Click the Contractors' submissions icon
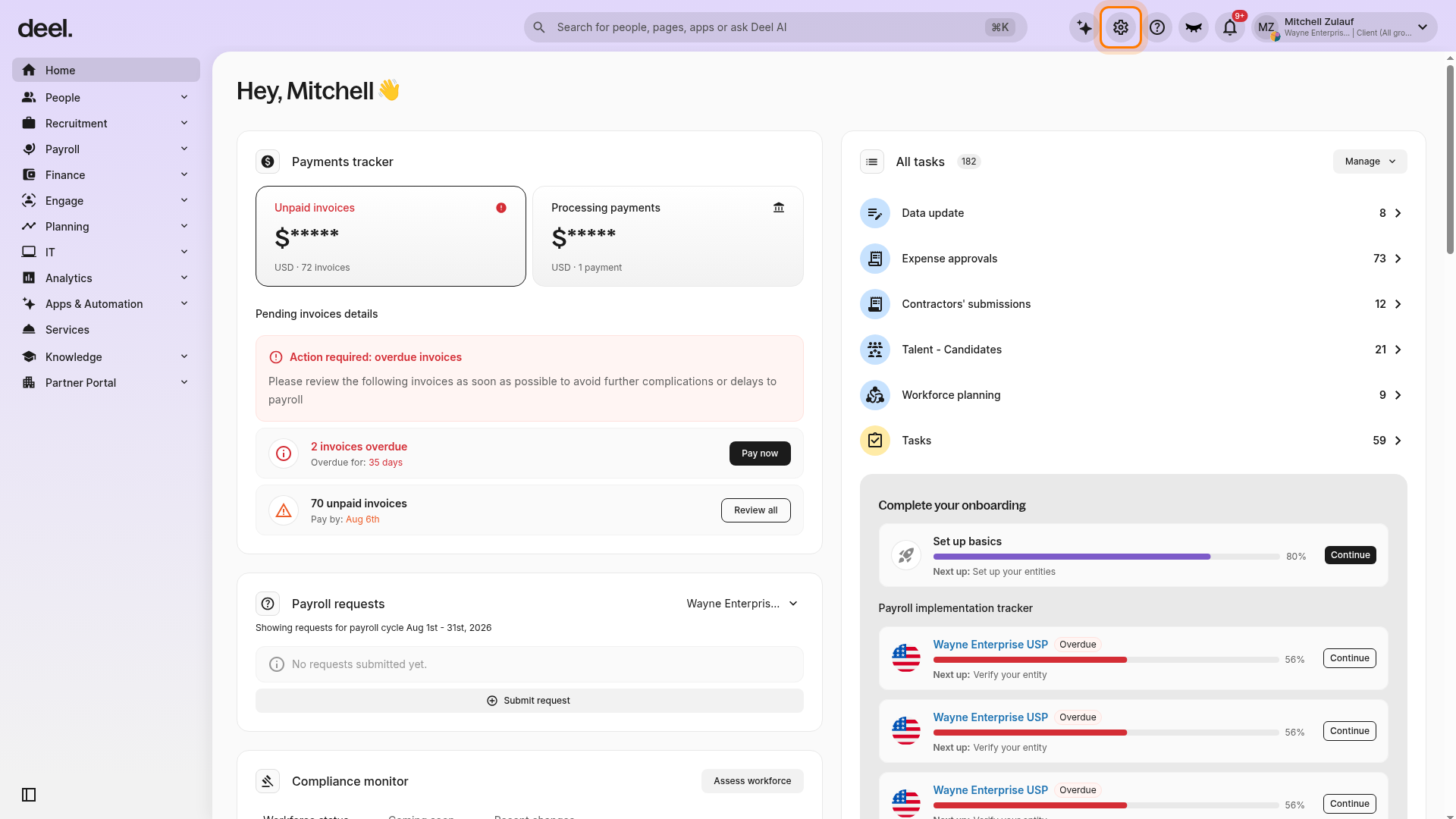The width and height of the screenshot is (1456, 819). (x=875, y=304)
